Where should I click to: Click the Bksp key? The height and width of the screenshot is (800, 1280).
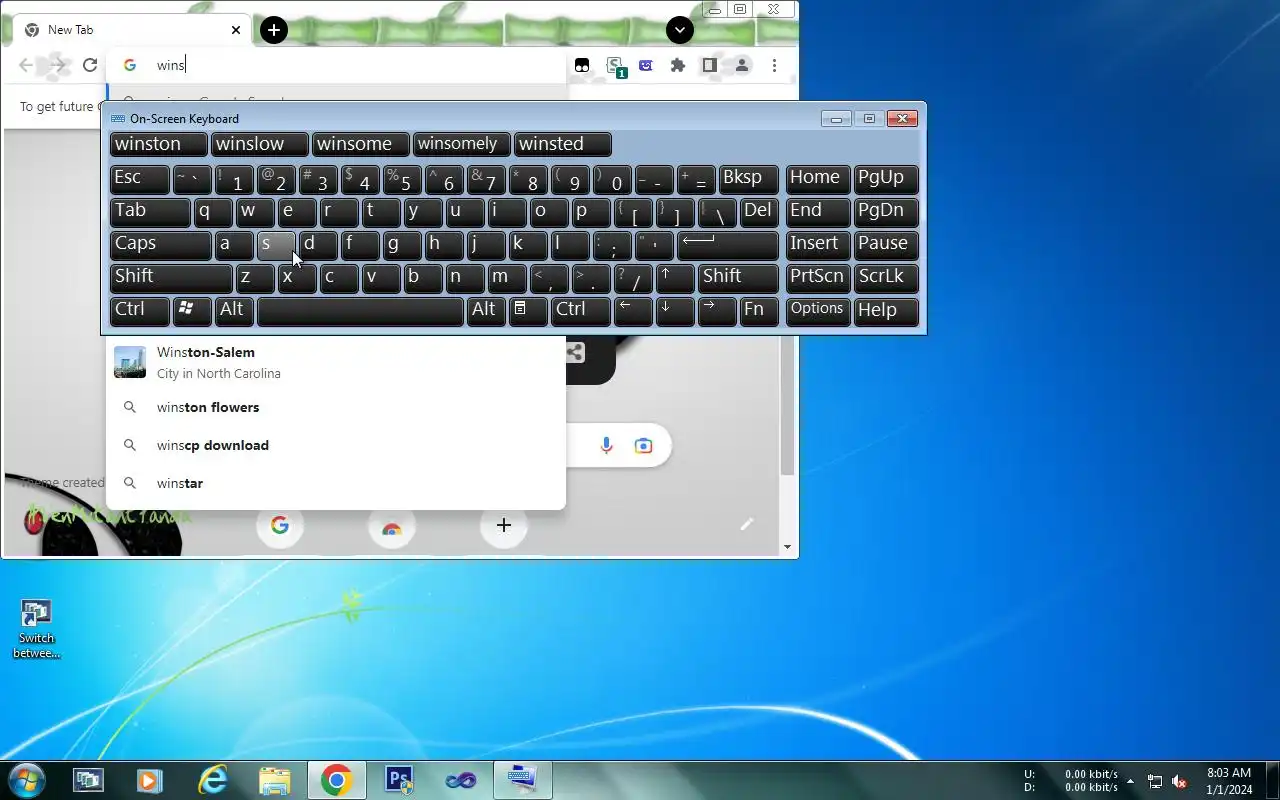(748, 180)
